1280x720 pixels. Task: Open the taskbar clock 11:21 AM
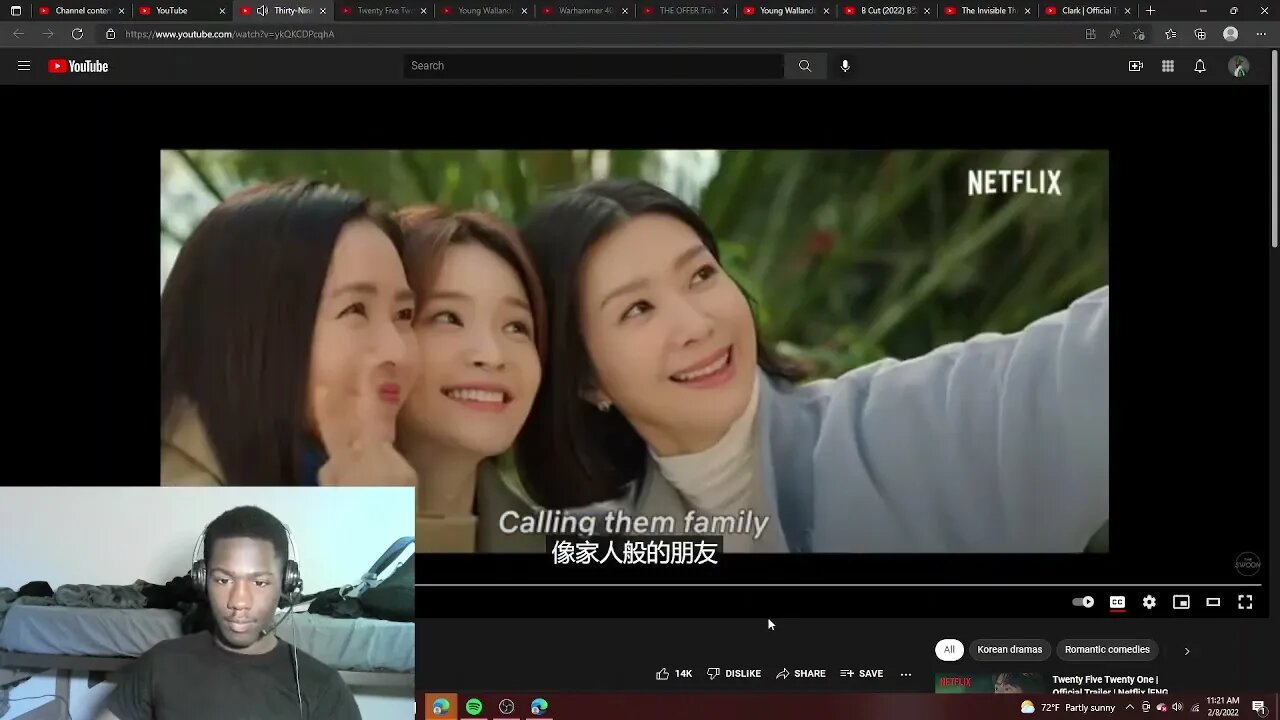1222,707
